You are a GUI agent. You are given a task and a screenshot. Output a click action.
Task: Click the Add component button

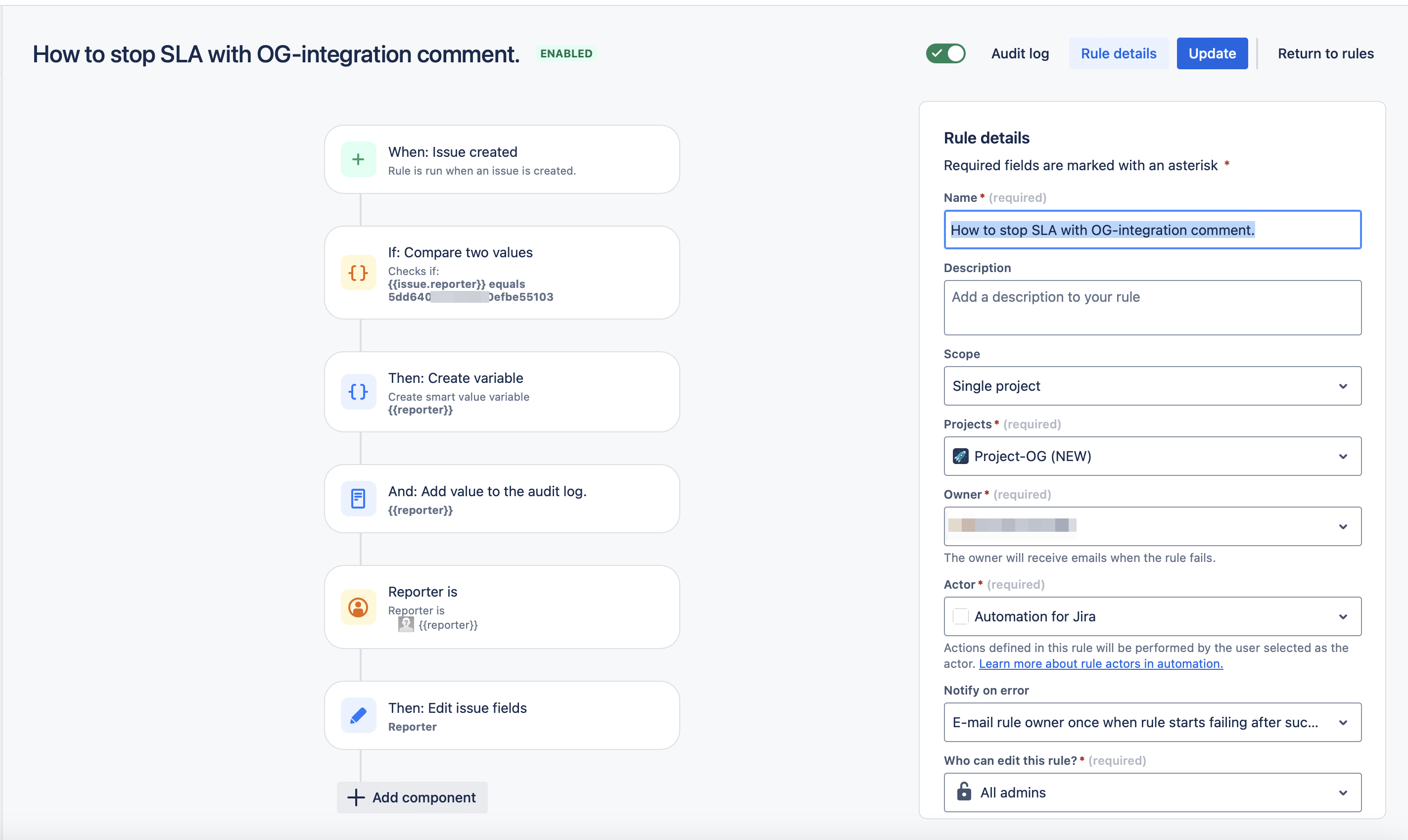[412, 797]
